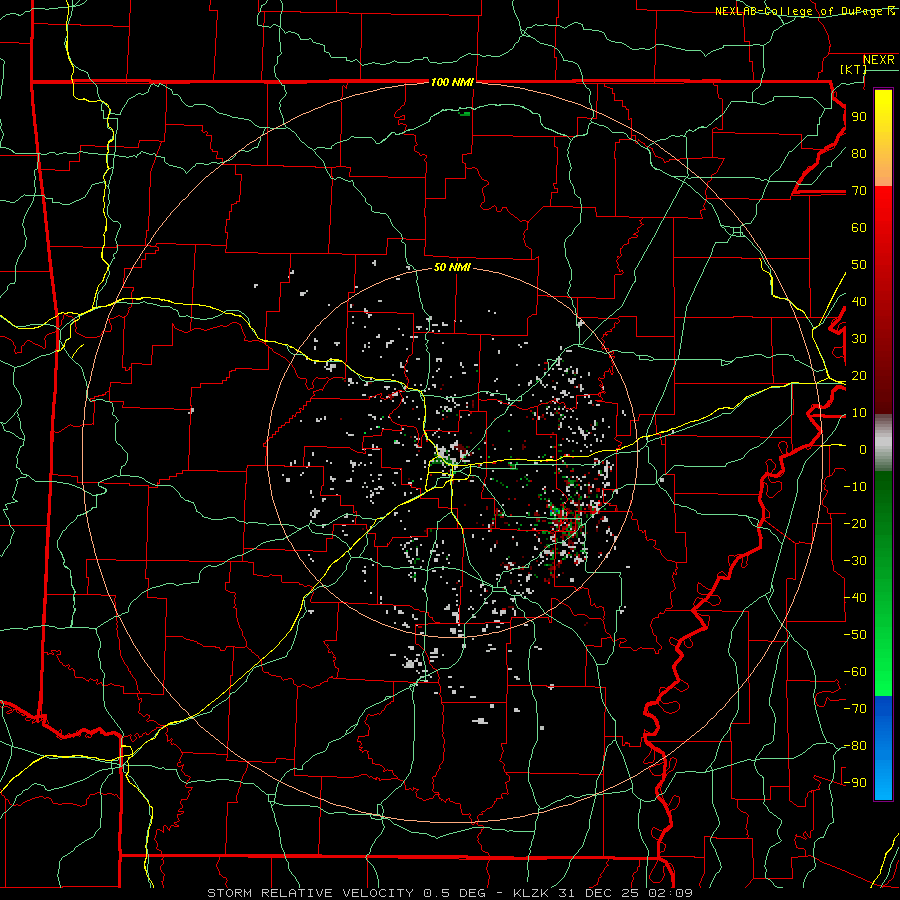Screen dimensions: 900x900
Task: Click the KLZK radar site identifier
Action: (530, 893)
